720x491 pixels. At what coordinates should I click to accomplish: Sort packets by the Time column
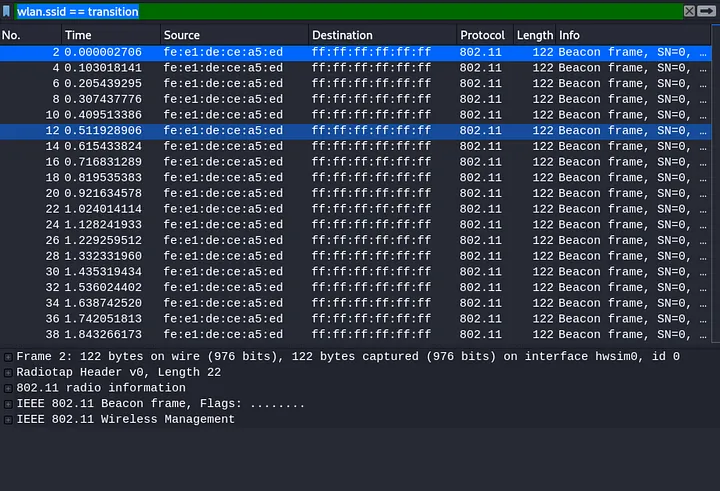click(x=110, y=35)
